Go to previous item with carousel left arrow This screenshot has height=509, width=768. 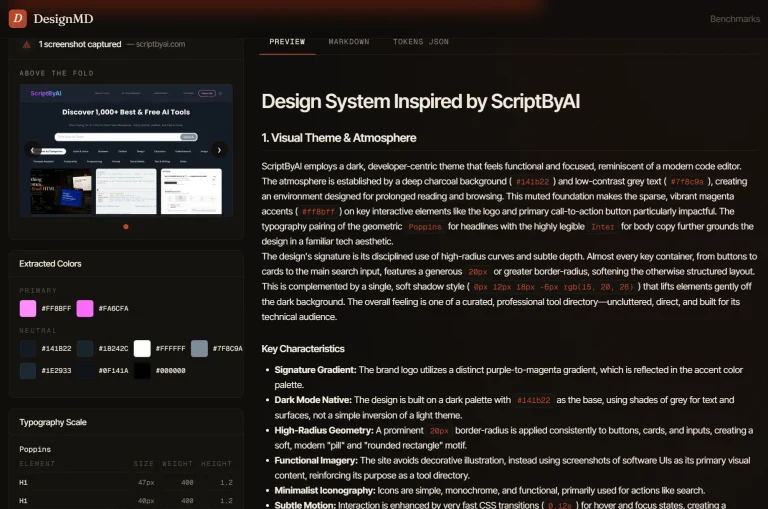click(x=32, y=150)
